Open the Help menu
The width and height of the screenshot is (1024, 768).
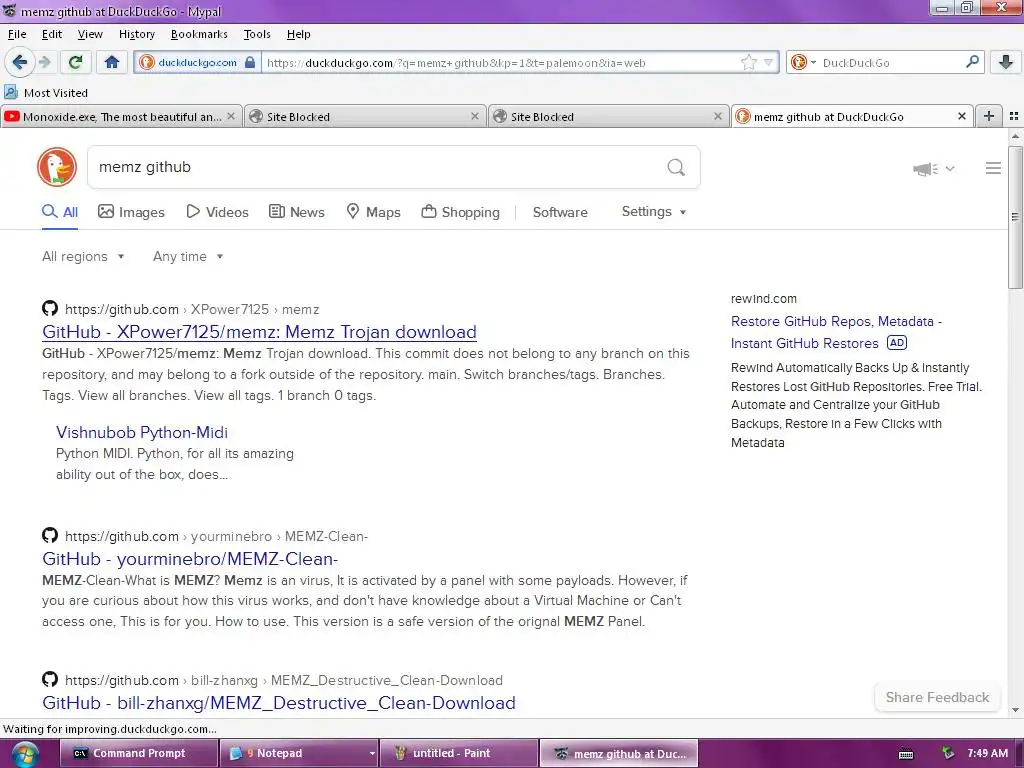pyautogui.click(x=298, y=34)
